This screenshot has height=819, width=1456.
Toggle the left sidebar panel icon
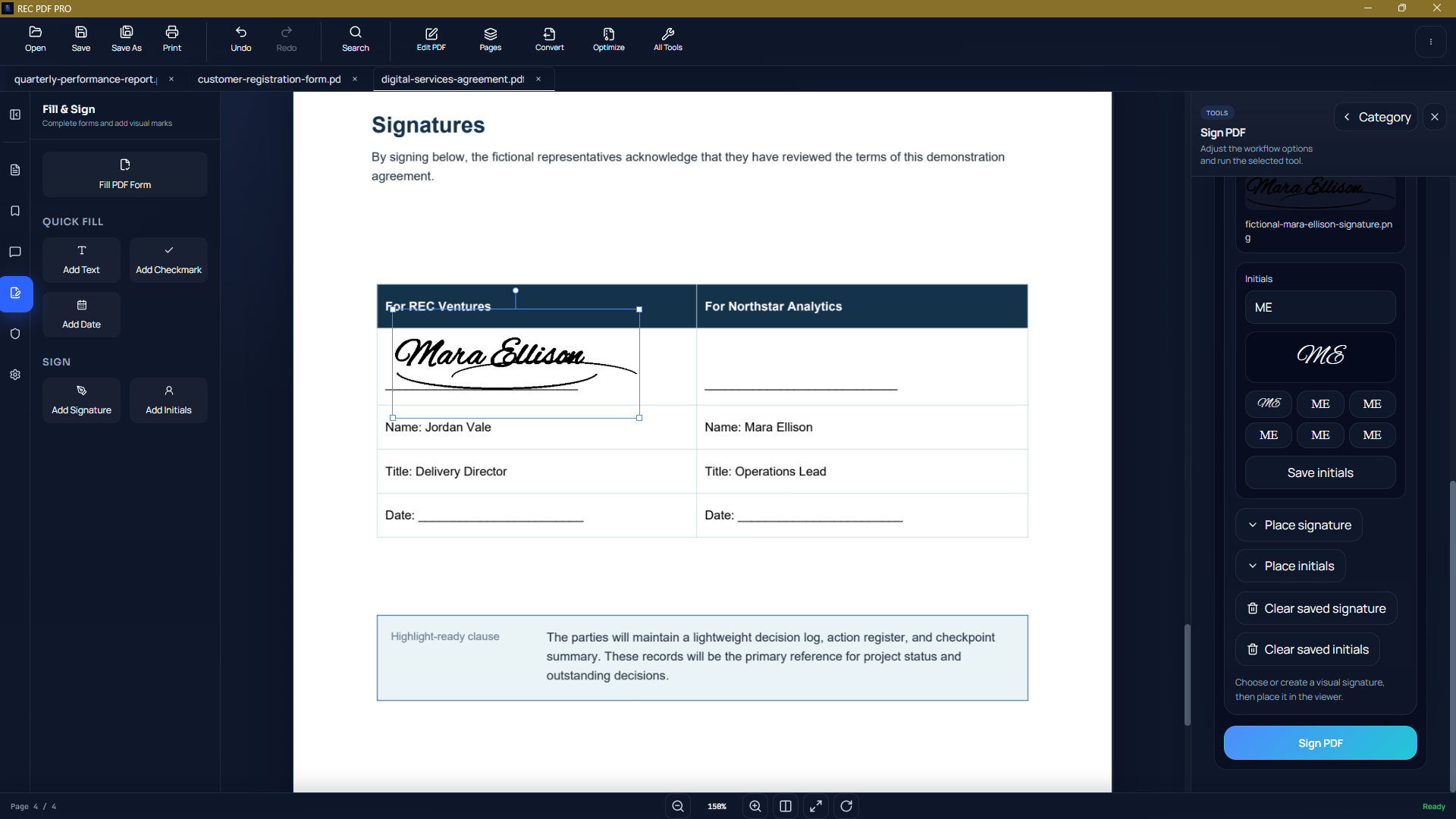(x=15, y=115)
